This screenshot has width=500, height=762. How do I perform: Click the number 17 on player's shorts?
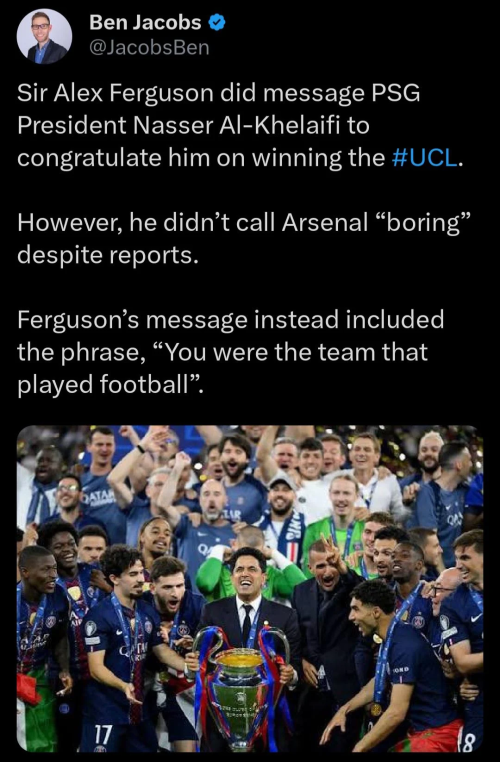[x=103, y=735]
